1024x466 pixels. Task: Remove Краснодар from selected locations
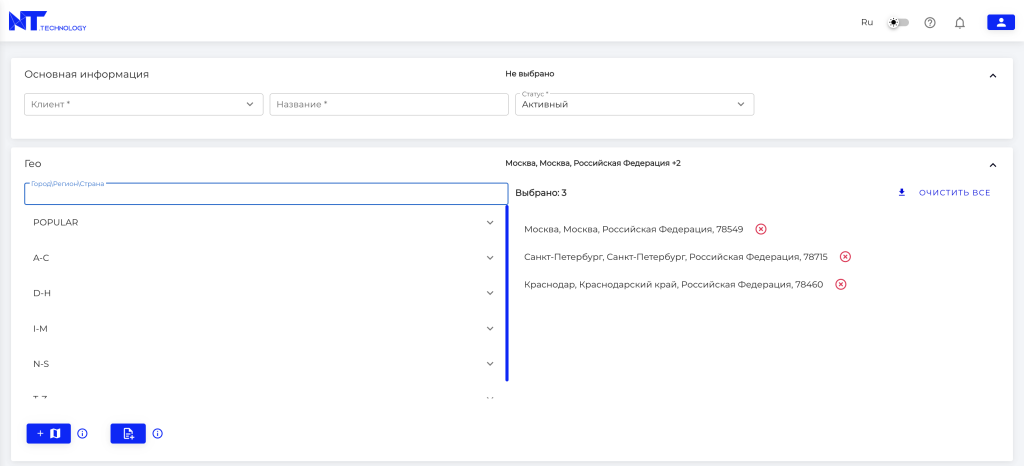[x=841, y=285]
